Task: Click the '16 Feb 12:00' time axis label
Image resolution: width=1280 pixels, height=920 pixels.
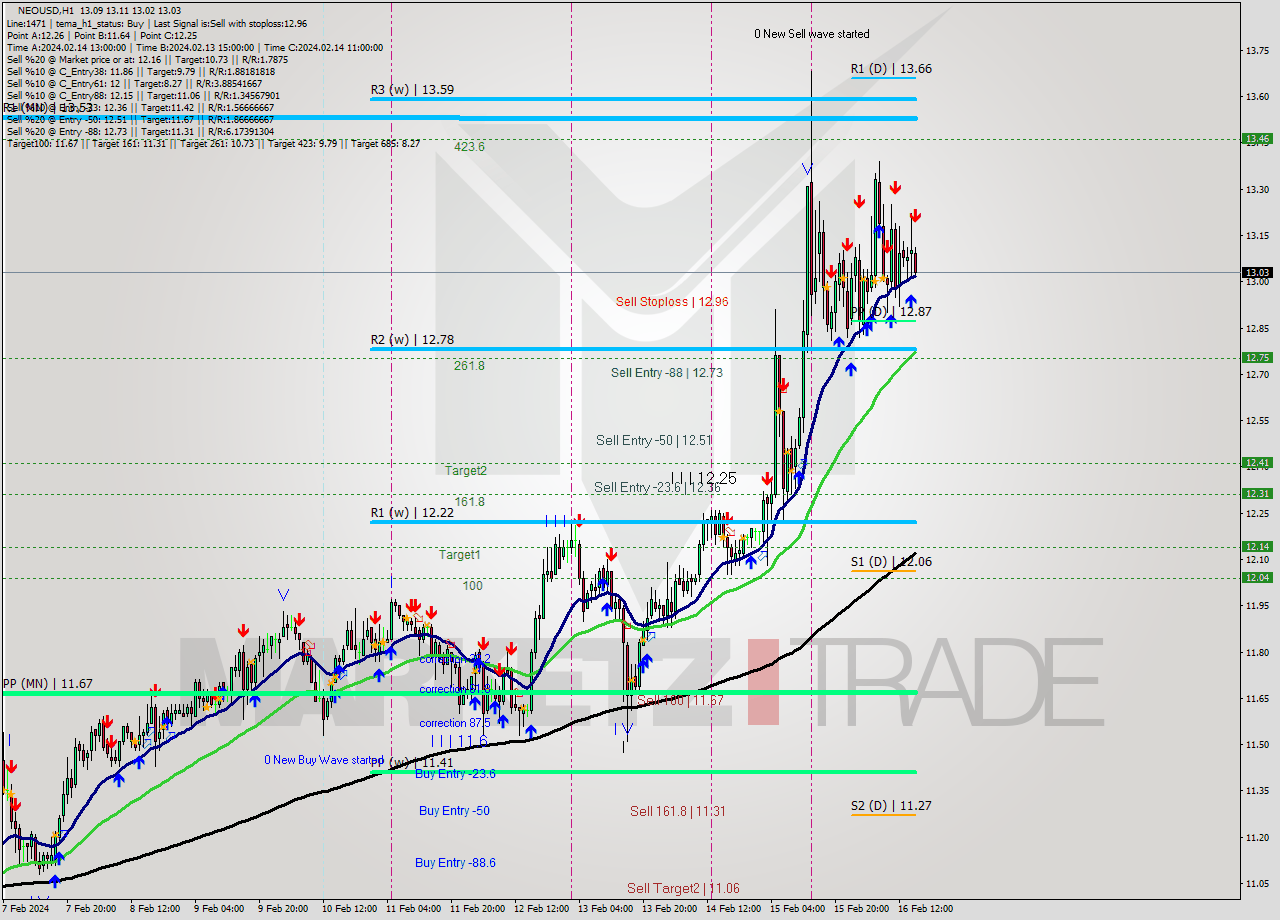Action: point(925,909)
